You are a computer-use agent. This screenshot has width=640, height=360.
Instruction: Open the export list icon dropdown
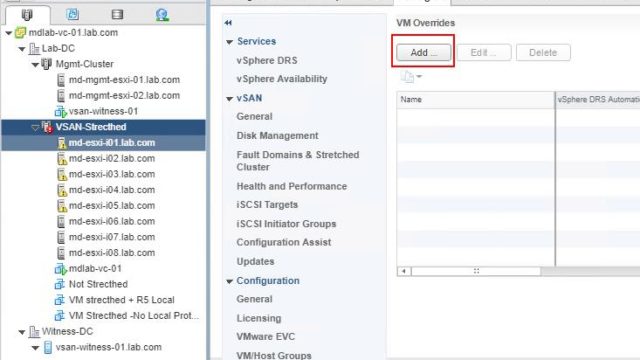(x=411, y=77)
